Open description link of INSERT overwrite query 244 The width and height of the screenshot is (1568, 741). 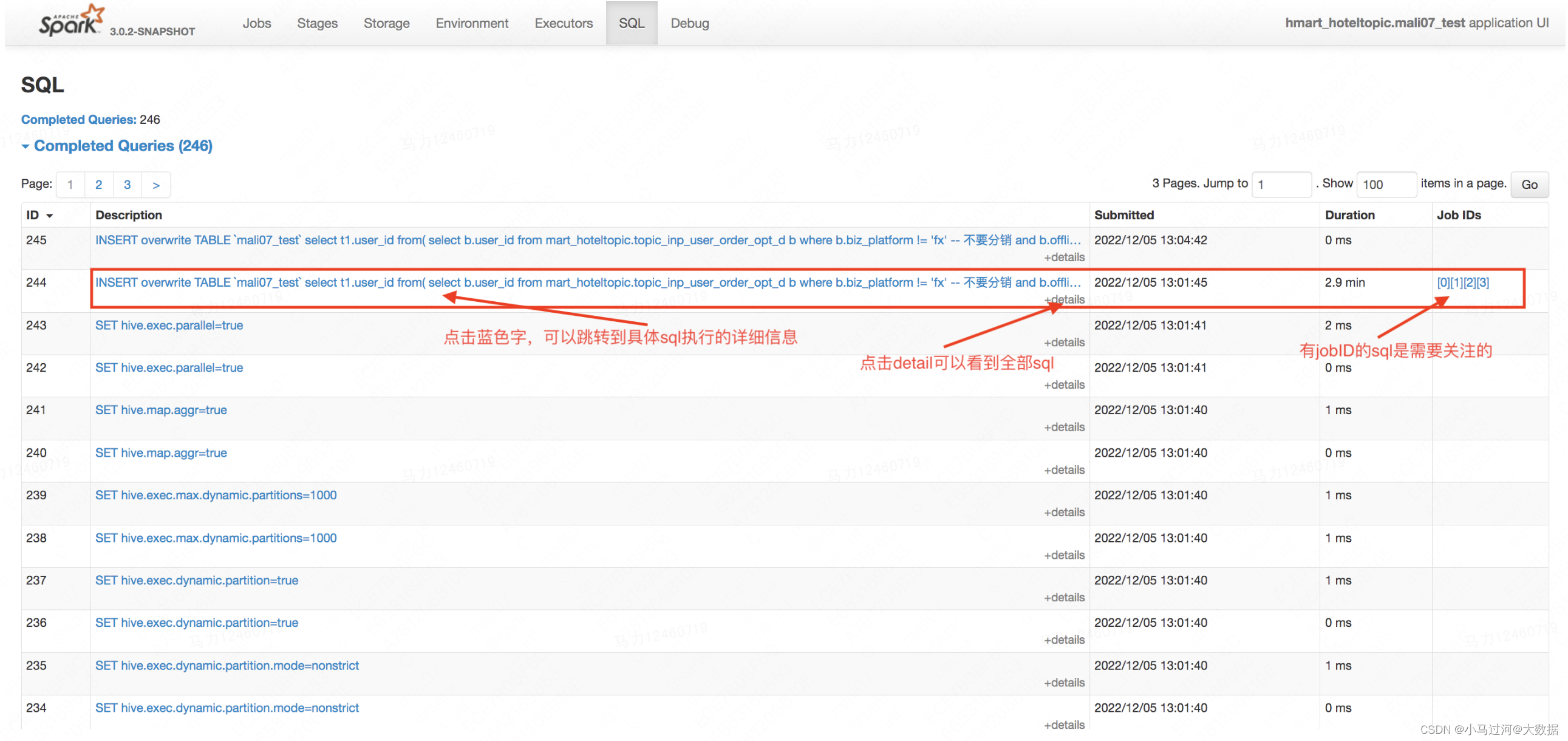point(426,282)
